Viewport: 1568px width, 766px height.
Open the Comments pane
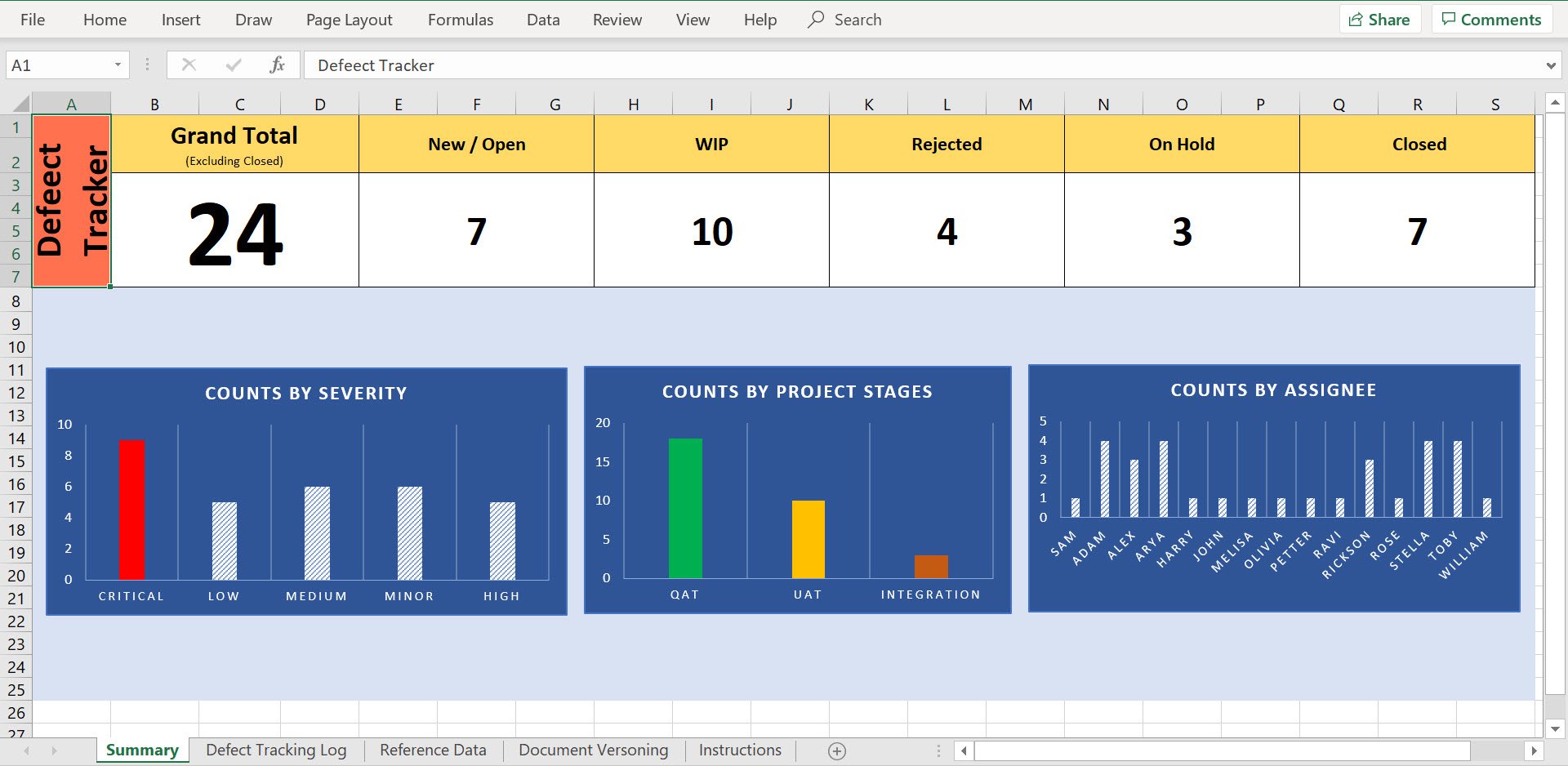point(1491,19)
